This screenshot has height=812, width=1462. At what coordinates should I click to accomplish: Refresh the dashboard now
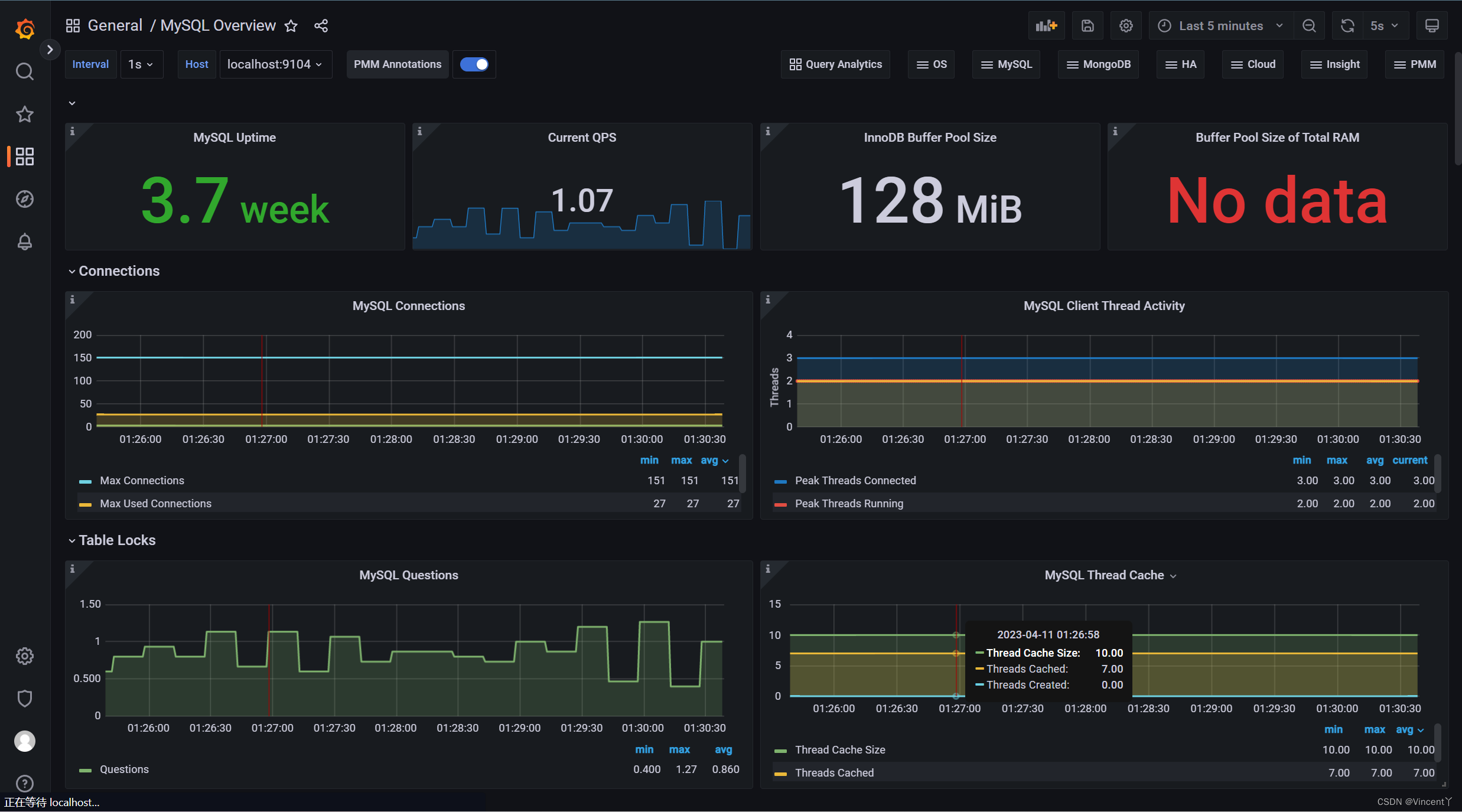tap(1347, 26)
